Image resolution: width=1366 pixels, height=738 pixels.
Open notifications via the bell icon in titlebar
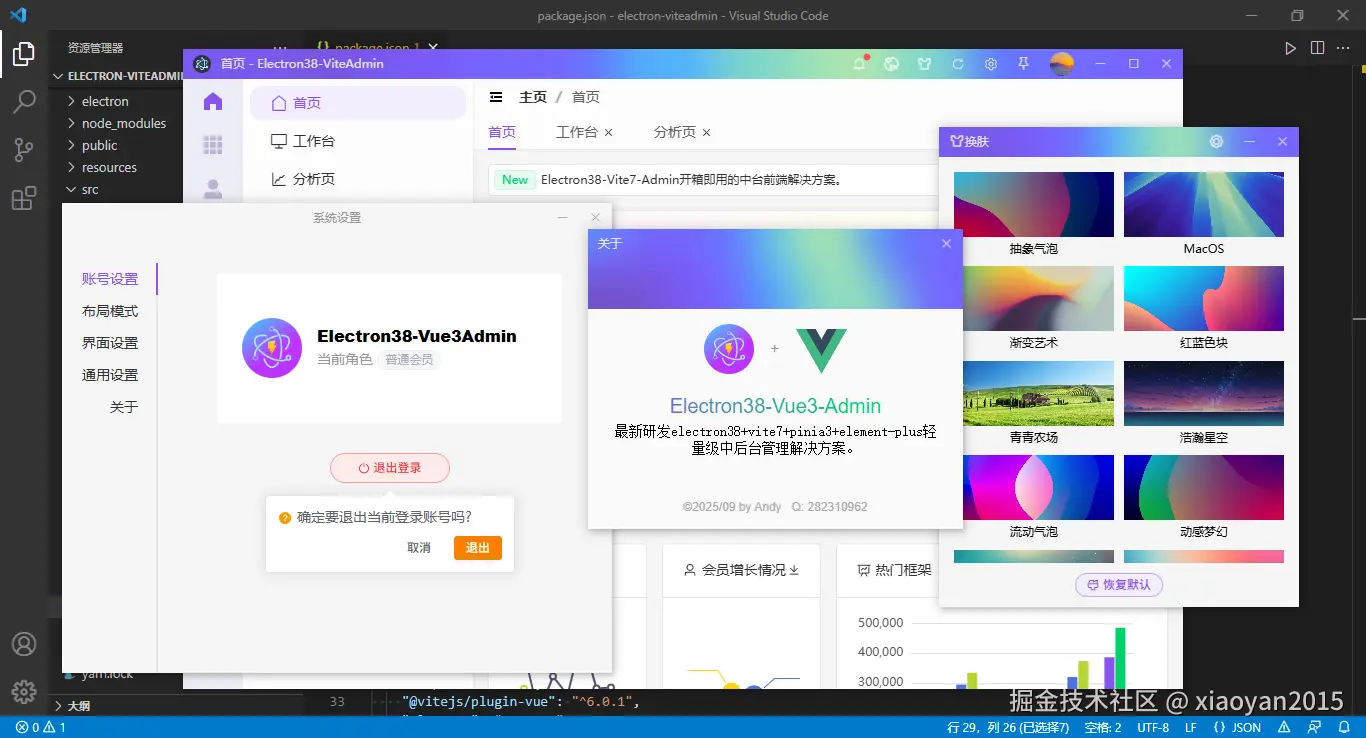tap(859, 63)
